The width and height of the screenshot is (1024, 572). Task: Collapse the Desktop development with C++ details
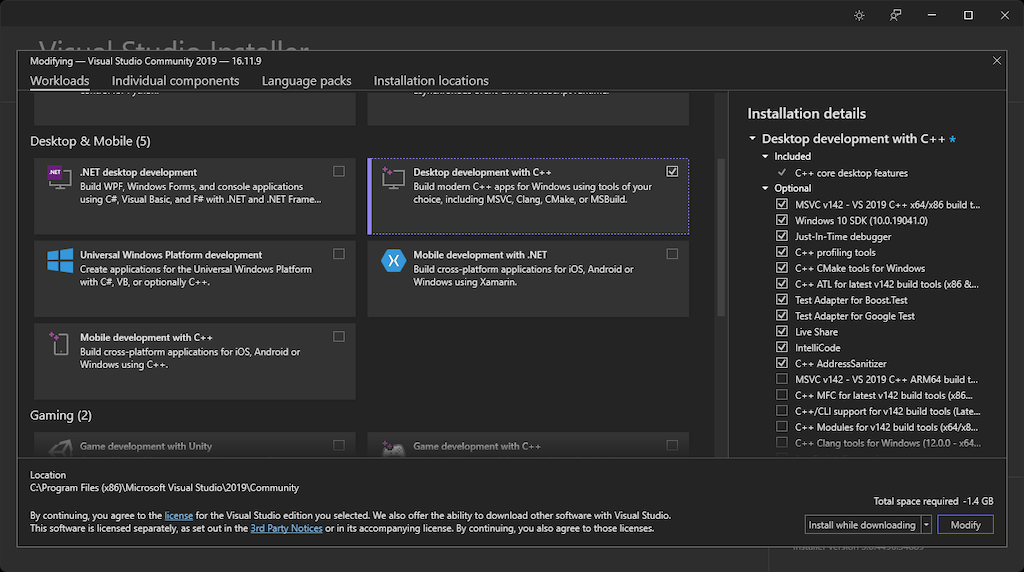point(752,139)
